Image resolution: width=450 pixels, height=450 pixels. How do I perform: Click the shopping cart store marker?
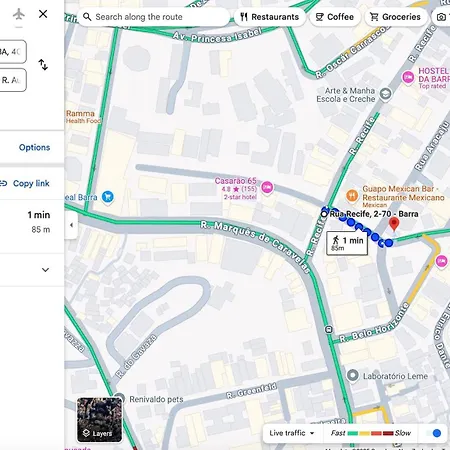click(107, 197)
